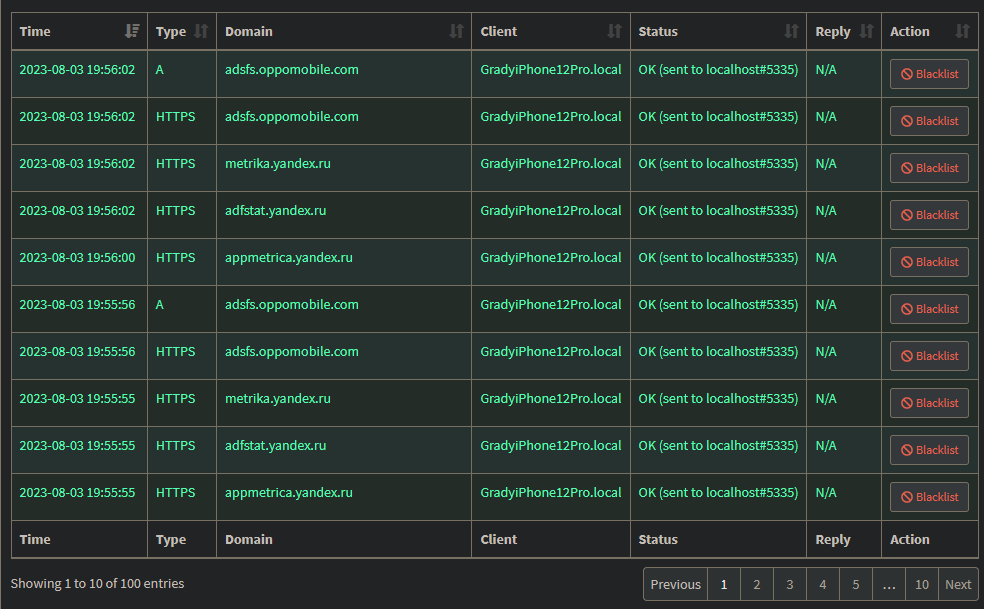The width and height of the screenshot is (984, 609).
Task: Click the footer Status column label
Action: [658, 539]
